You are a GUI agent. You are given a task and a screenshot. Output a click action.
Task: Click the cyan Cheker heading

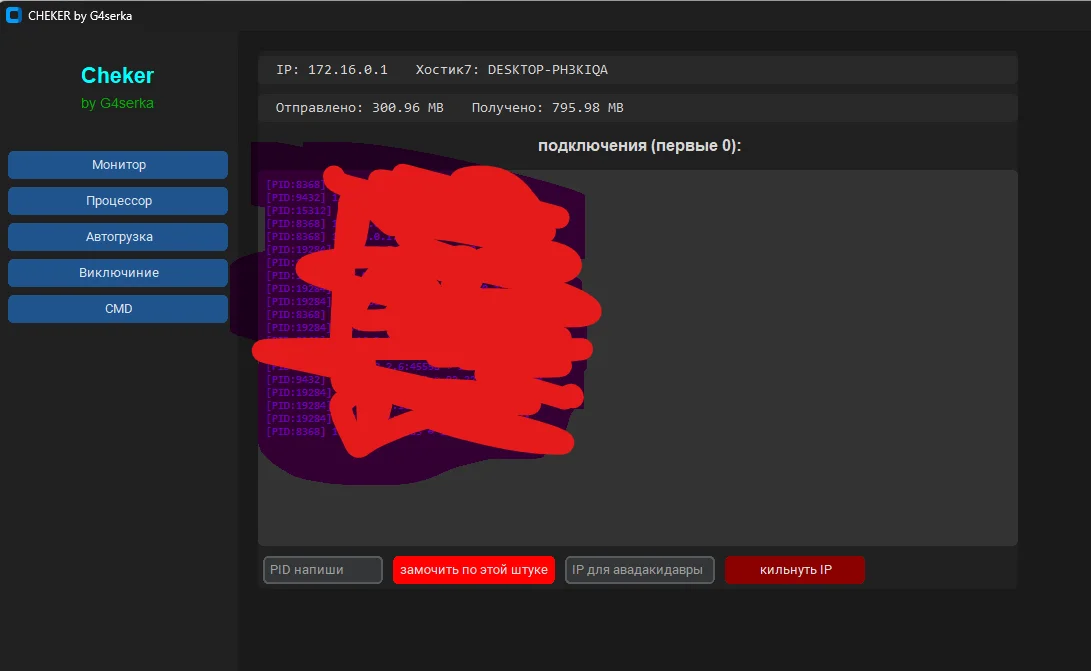click(x=117, y=75)
